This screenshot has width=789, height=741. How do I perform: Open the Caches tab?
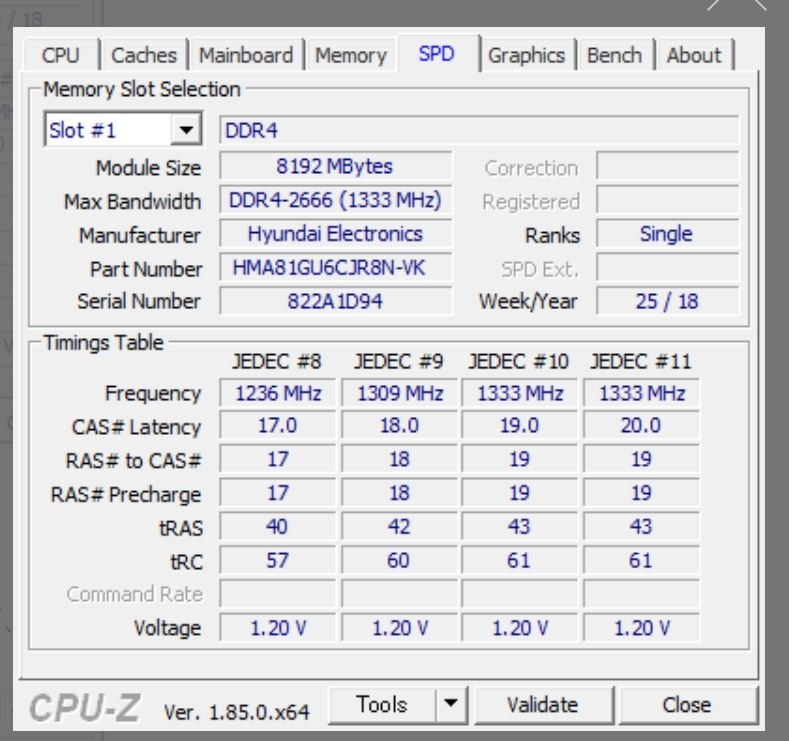tap(144, 55)
